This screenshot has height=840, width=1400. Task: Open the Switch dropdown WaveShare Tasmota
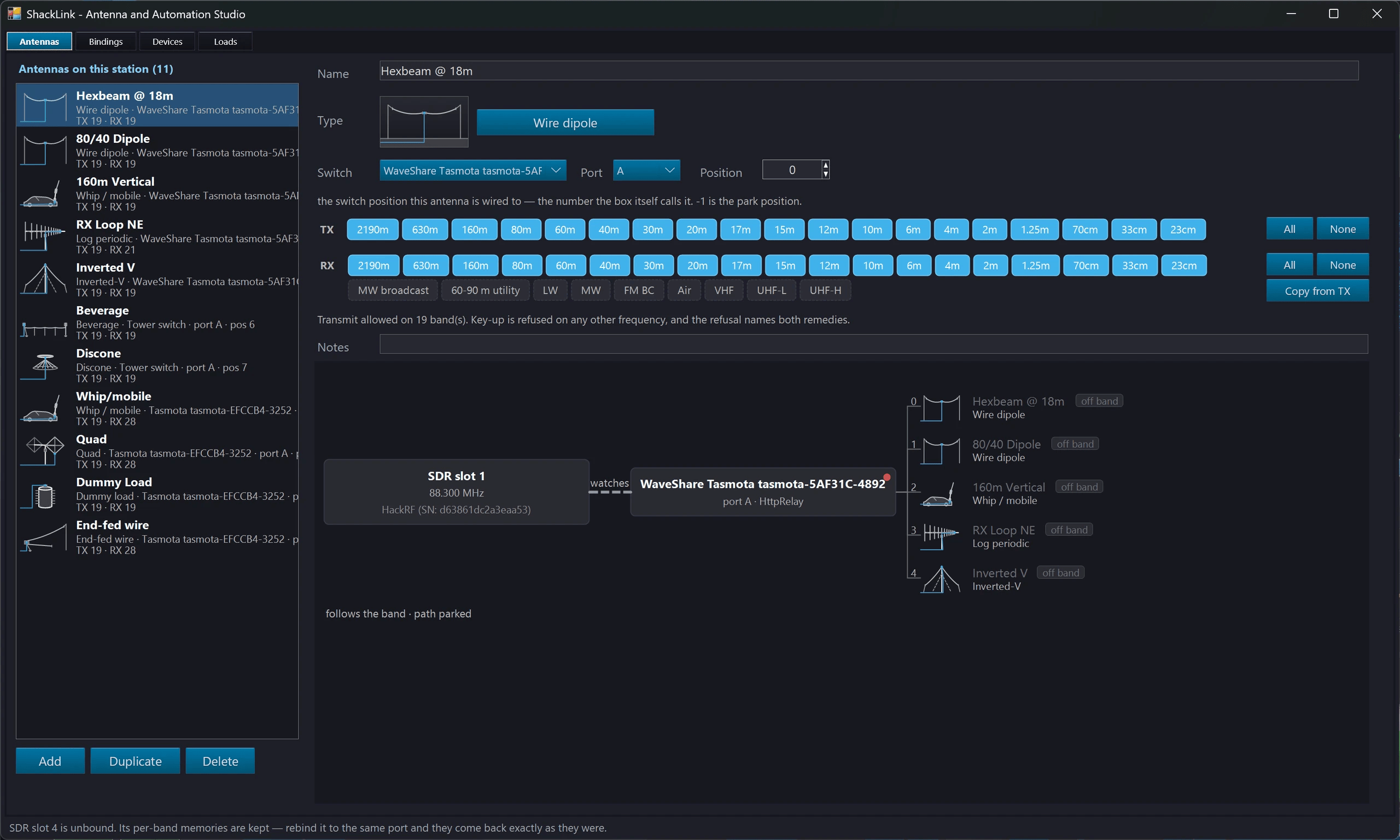[472, 171]
